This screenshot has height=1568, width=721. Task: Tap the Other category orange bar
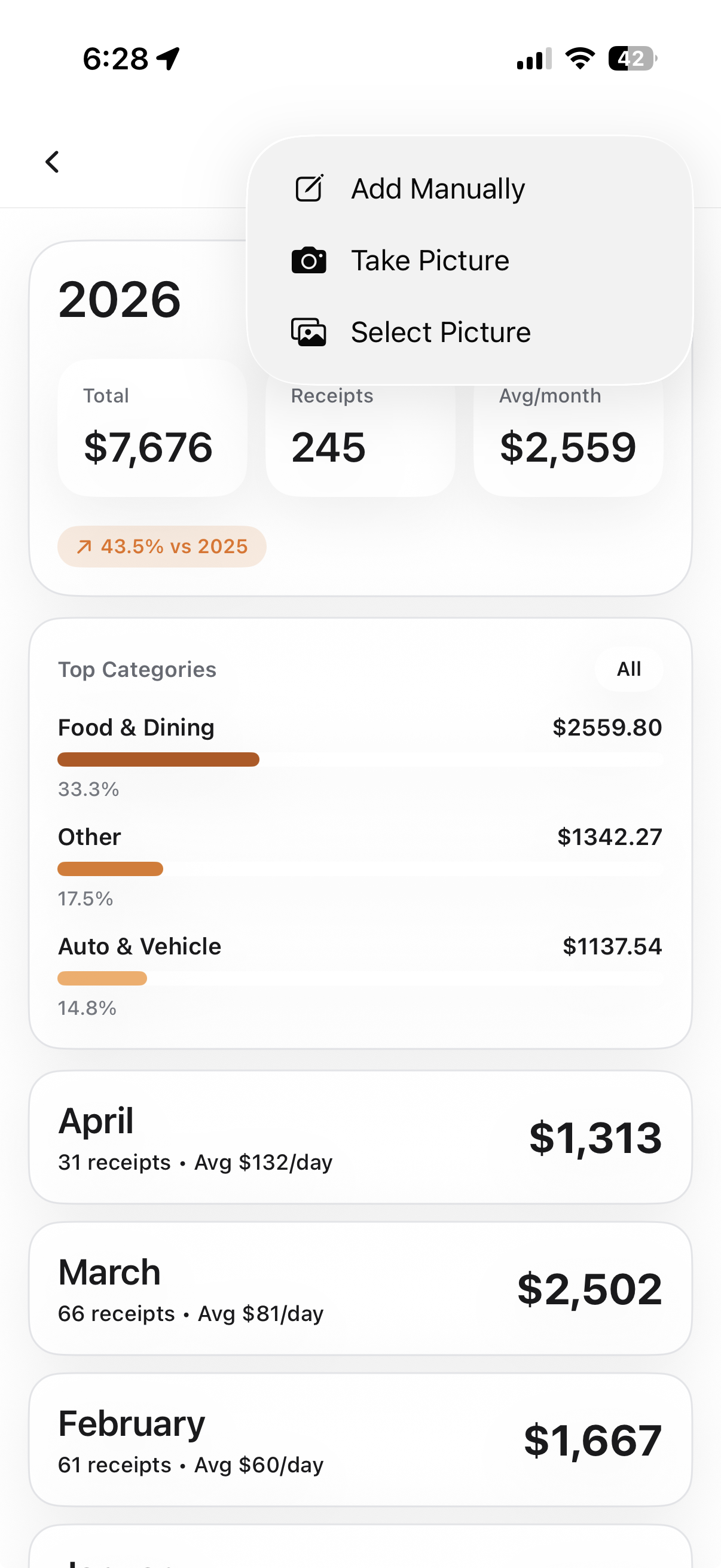pyautogui.click(x=110, y=868)
